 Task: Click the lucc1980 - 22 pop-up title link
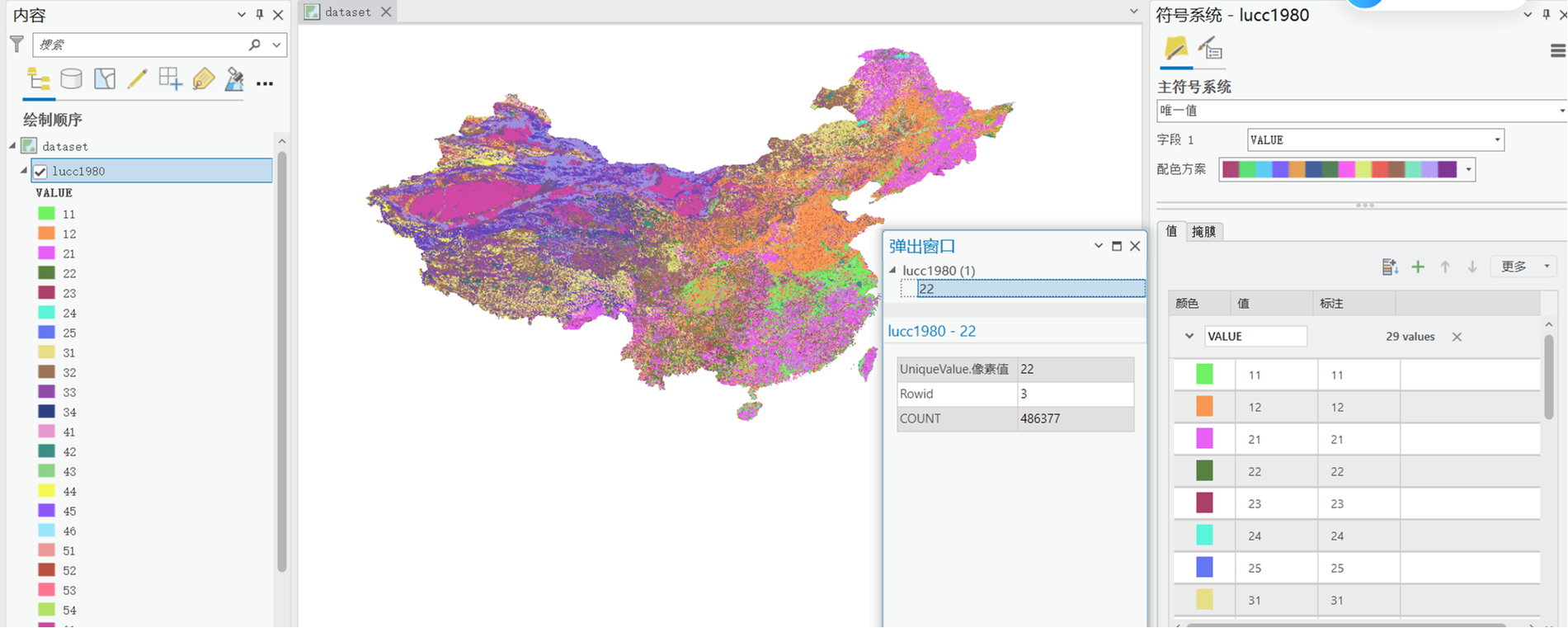pos(932,331)
